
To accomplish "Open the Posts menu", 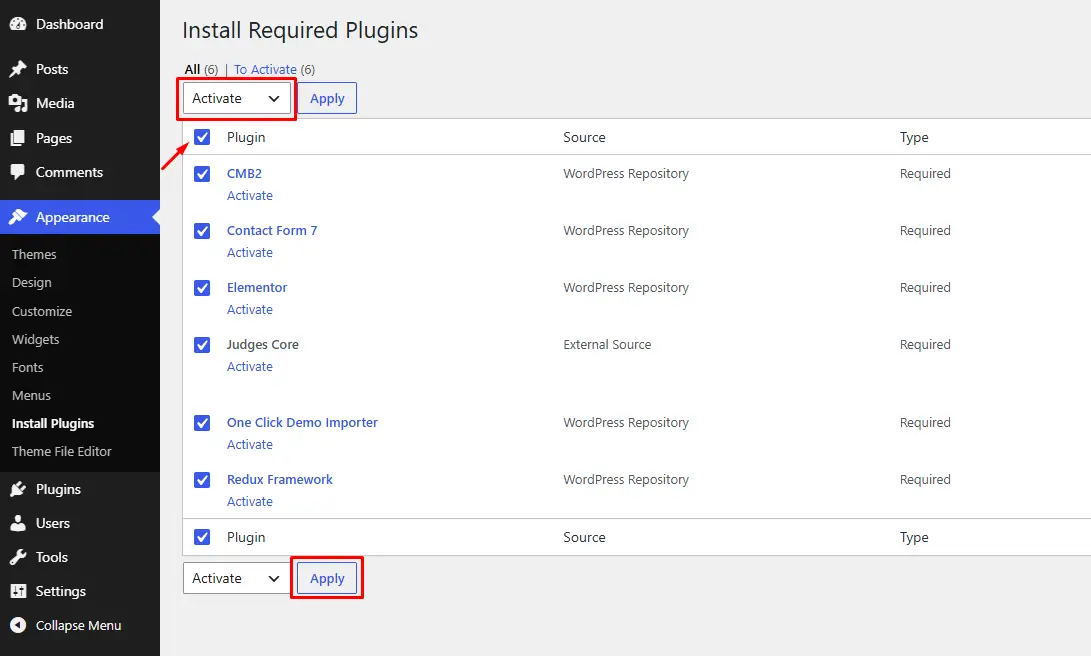I will pyautogui.click(x=52, y=69).
